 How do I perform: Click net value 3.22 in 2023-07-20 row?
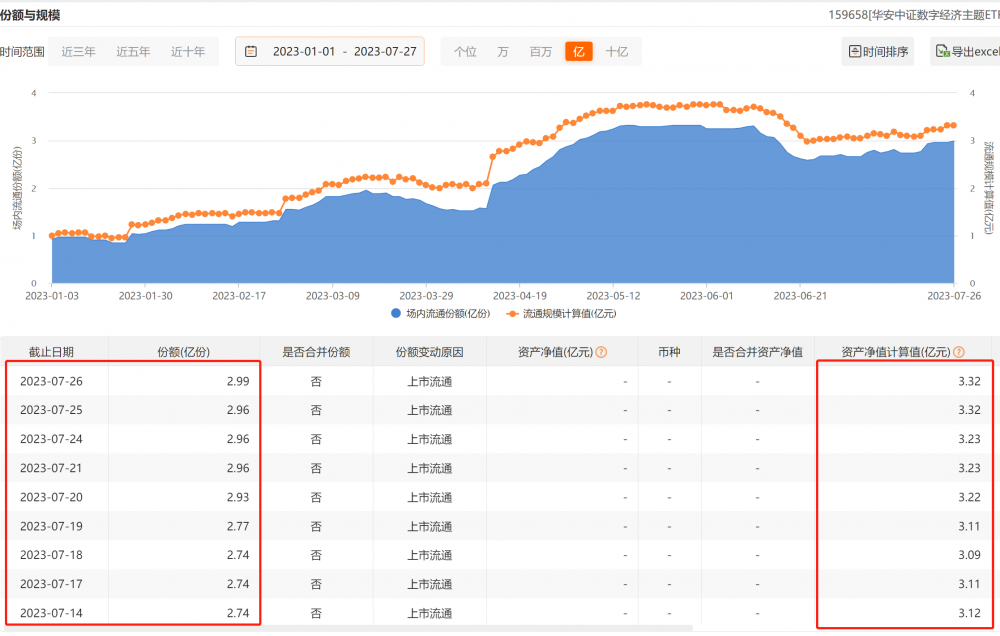point(969,498)
